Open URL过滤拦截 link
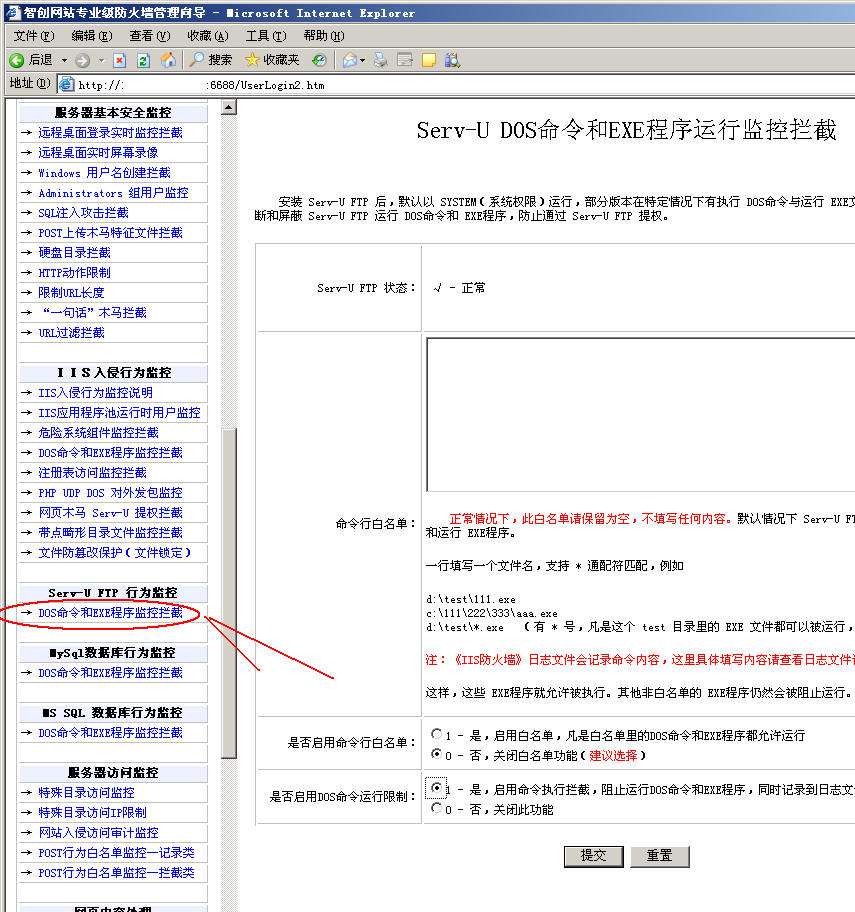This screenshot has width=855, height=912. (72, 333)
